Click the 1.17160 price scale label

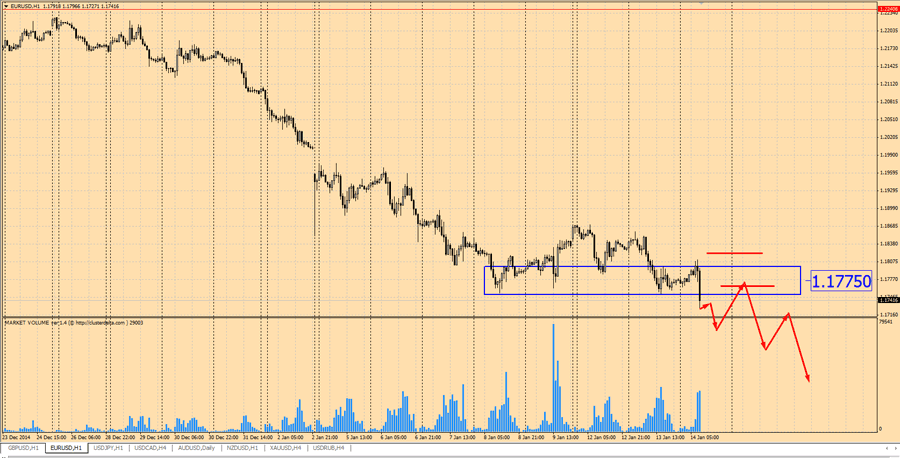(887, 315)
